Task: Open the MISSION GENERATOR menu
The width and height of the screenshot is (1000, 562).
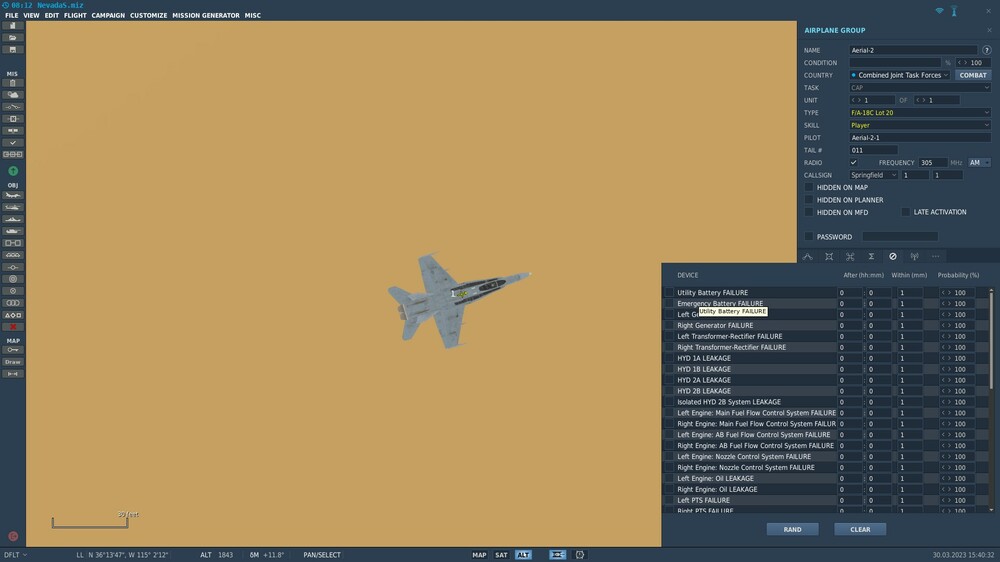Action: (x=206, y=15)
